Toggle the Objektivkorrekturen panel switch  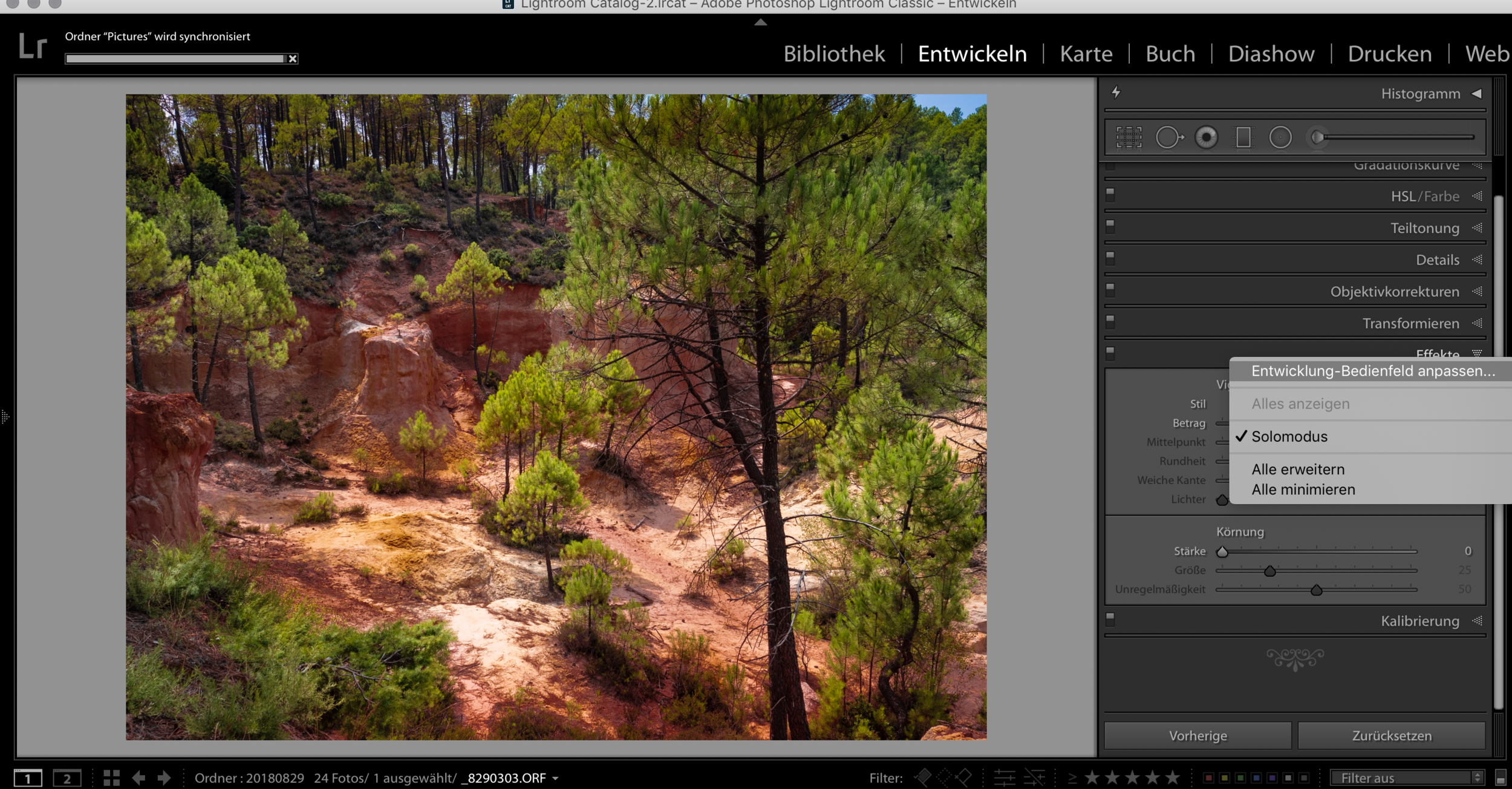1110,290
